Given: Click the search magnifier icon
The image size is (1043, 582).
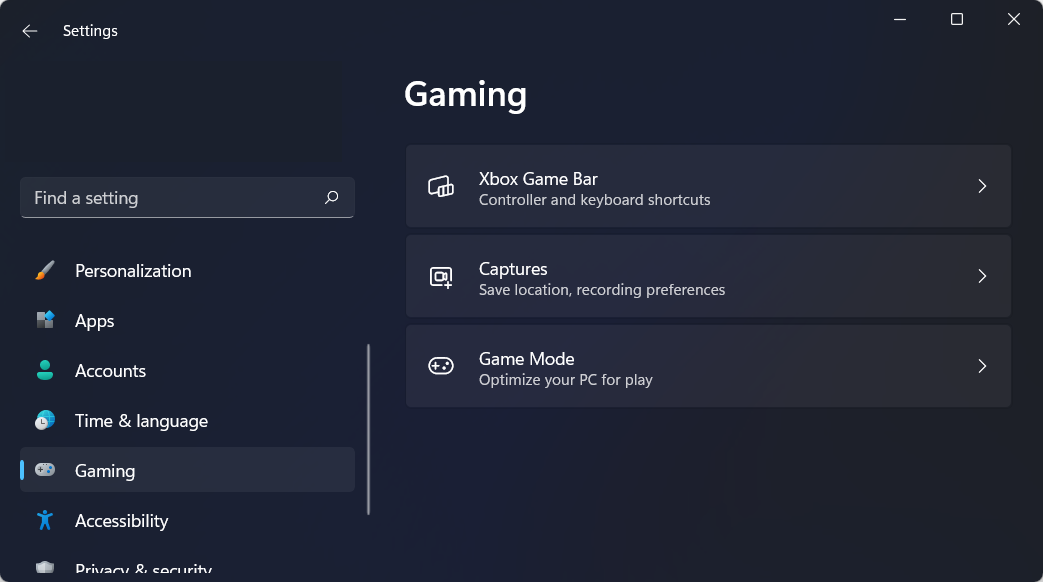Looking at the screenshot, I should click(332, 198).
